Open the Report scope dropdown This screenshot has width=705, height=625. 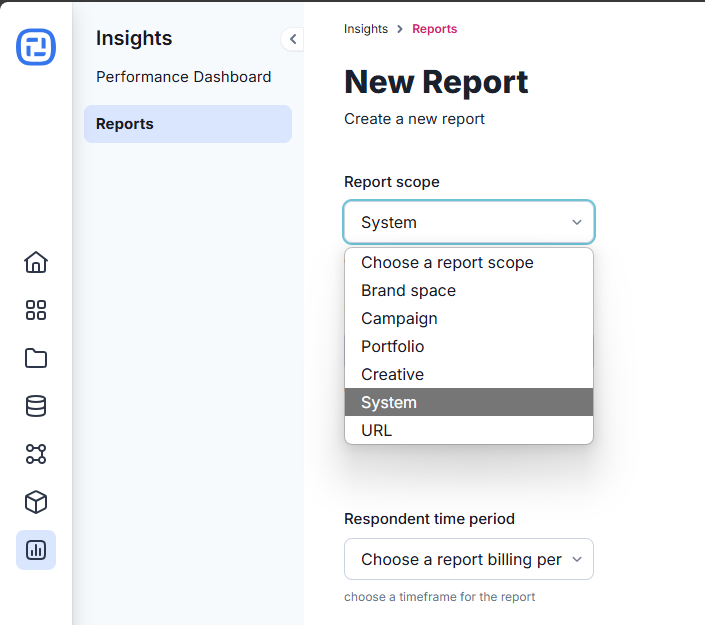tap(469, 222)
